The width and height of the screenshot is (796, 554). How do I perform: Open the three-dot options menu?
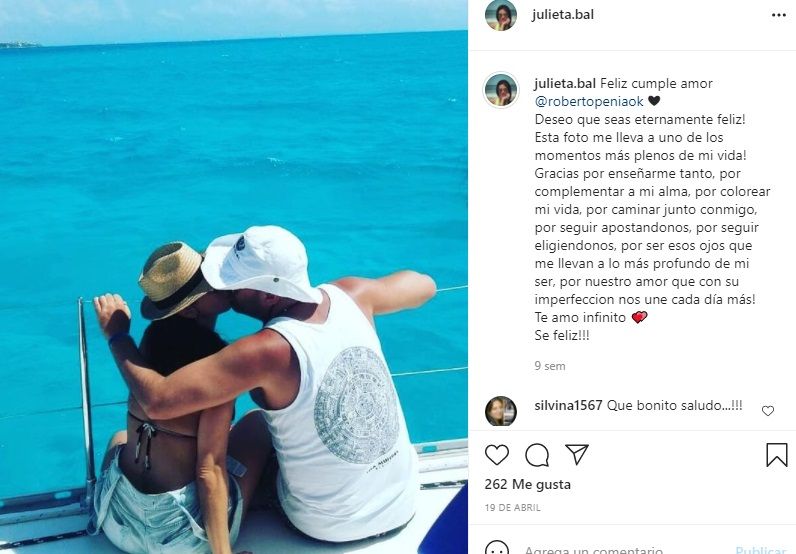(x=779, y=15)
